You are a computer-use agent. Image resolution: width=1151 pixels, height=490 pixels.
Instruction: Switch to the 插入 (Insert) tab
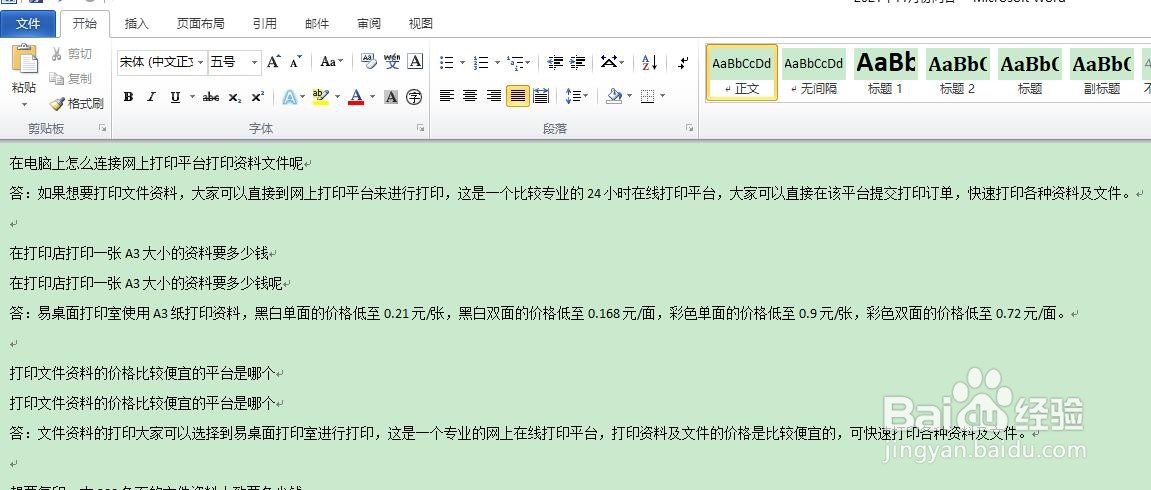point(137,23)
